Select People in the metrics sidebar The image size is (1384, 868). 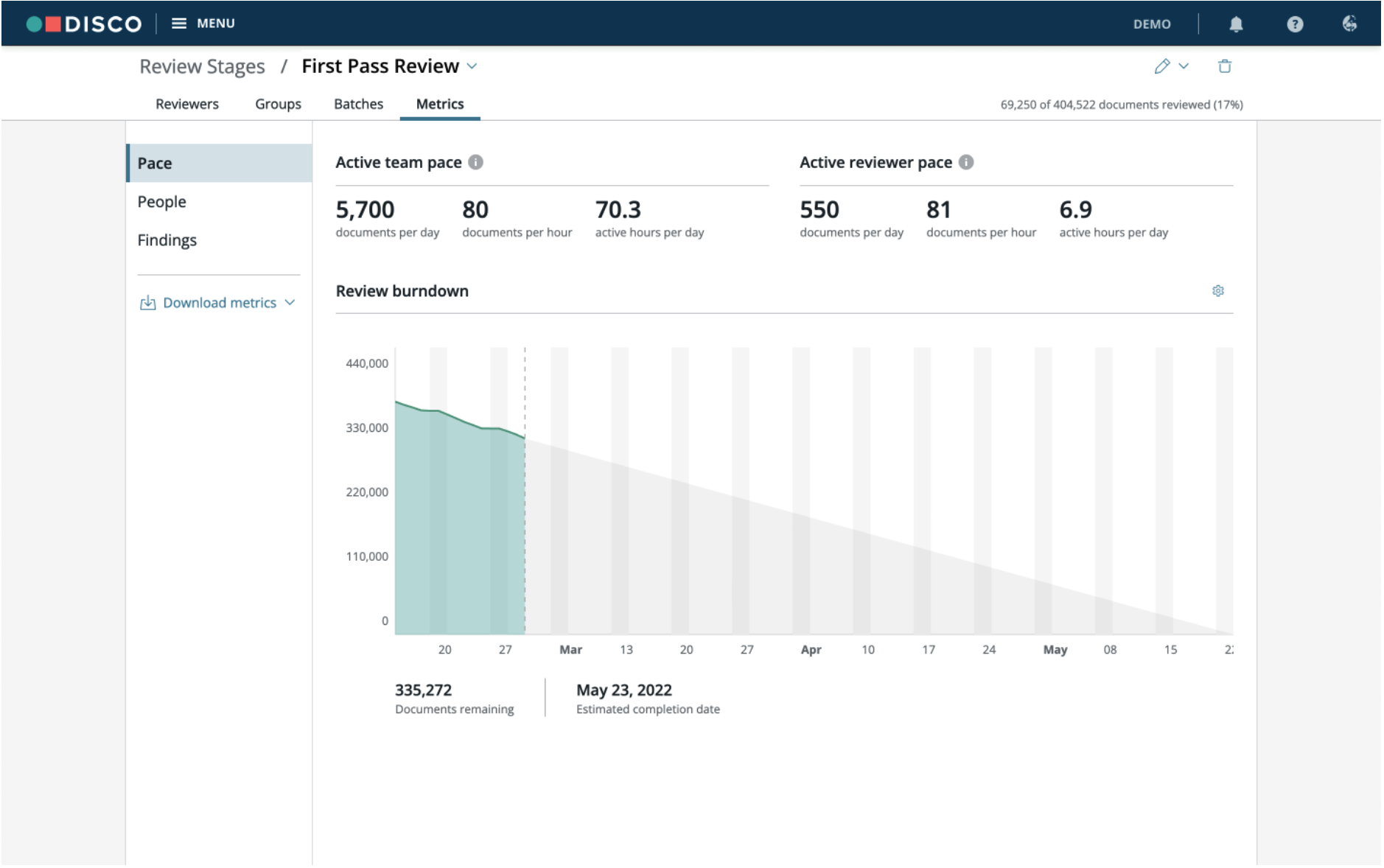click(x=162, y=202)
